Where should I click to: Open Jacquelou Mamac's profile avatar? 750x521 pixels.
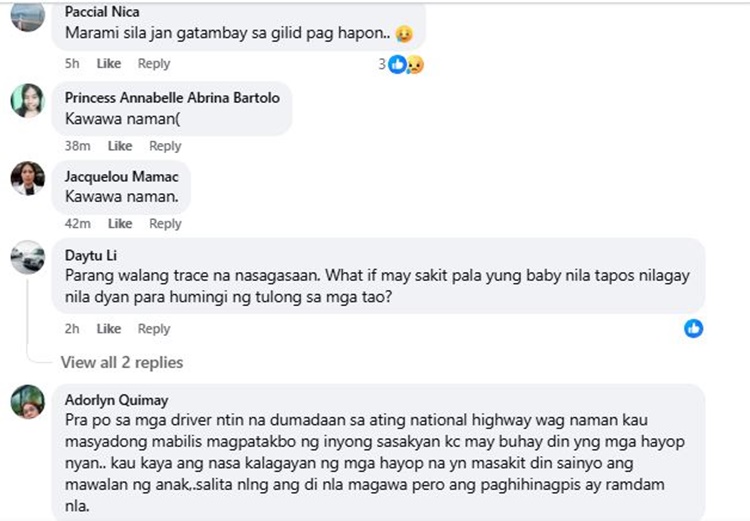click(27, 178)
